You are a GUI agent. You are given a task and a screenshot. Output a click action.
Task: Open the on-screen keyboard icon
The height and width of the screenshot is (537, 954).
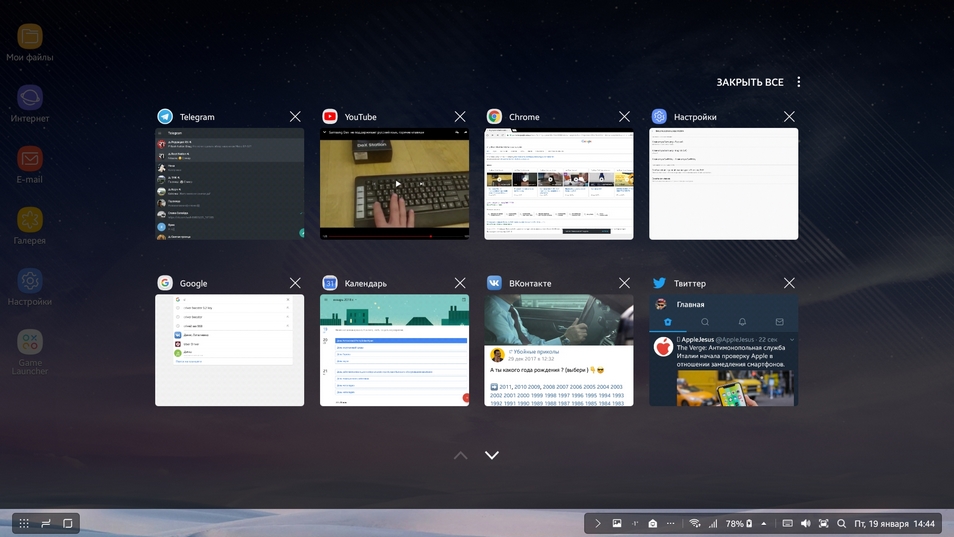(x=787, y=523)
